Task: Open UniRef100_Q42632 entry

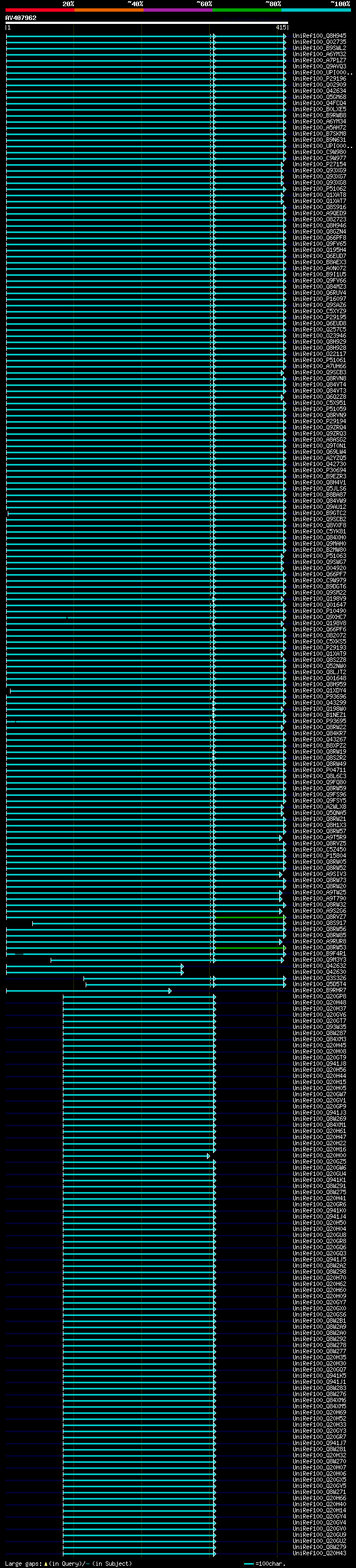Action: click(319, 966)
